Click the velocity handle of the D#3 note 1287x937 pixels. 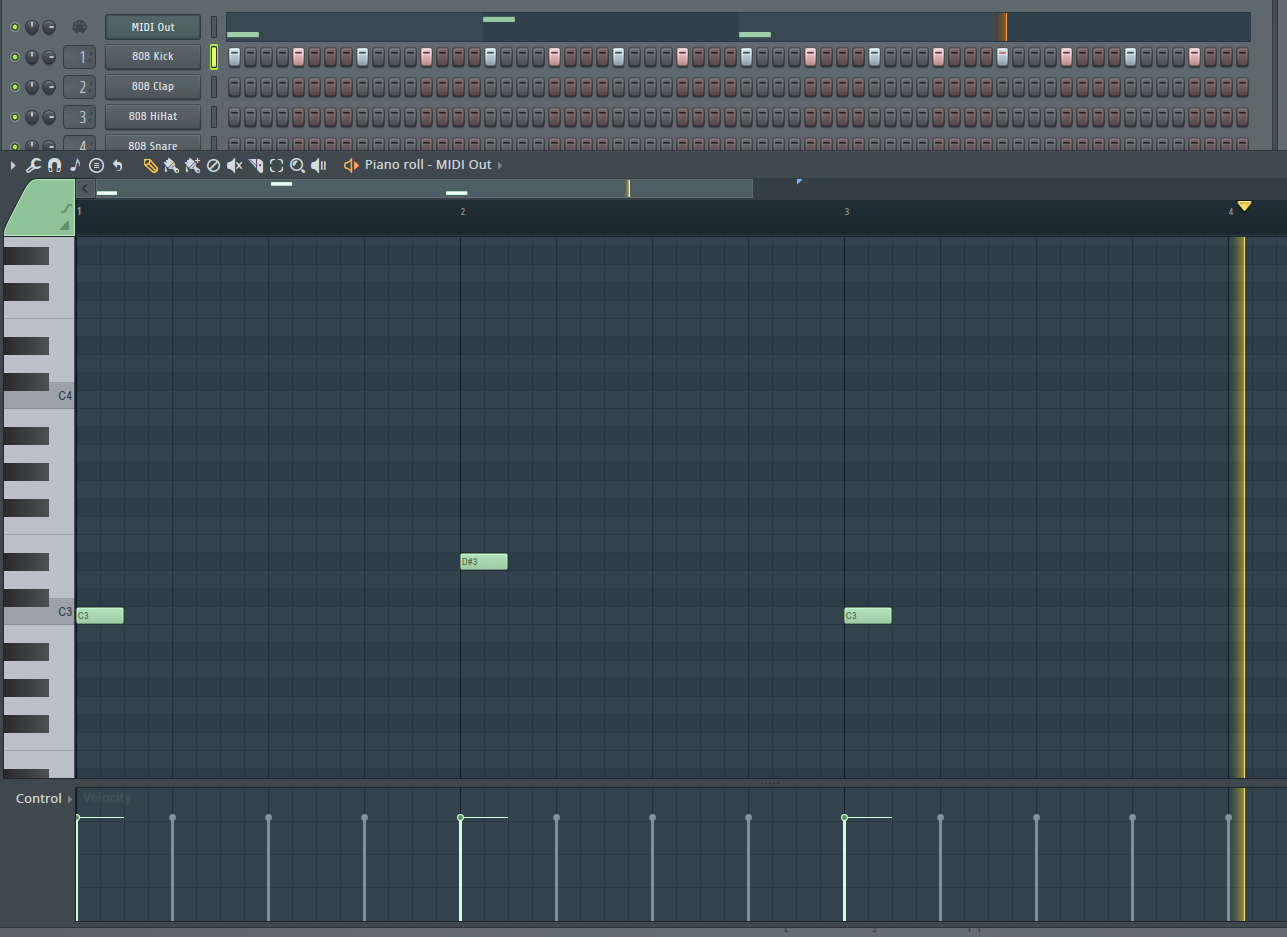tap(460, 818)
